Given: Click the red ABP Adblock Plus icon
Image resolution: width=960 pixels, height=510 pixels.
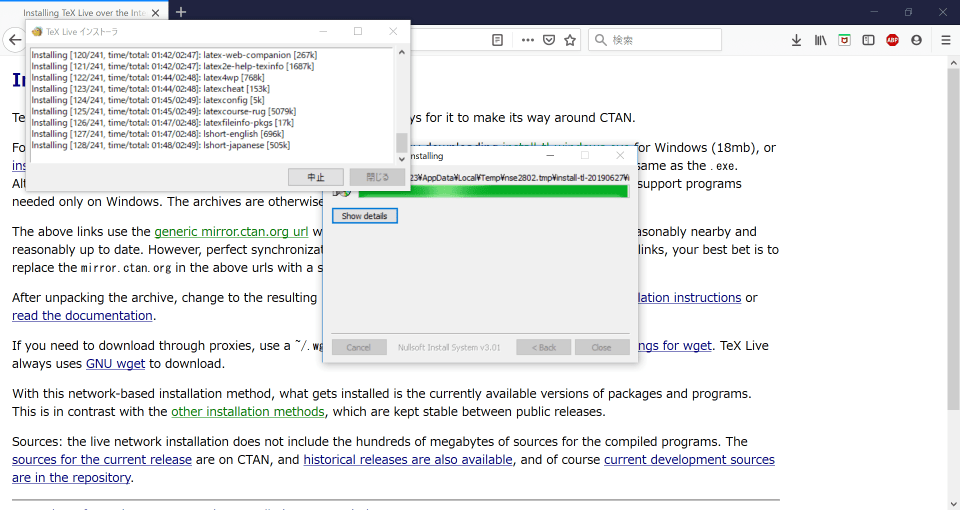Looking at the screenshot, I should point(892,40).
